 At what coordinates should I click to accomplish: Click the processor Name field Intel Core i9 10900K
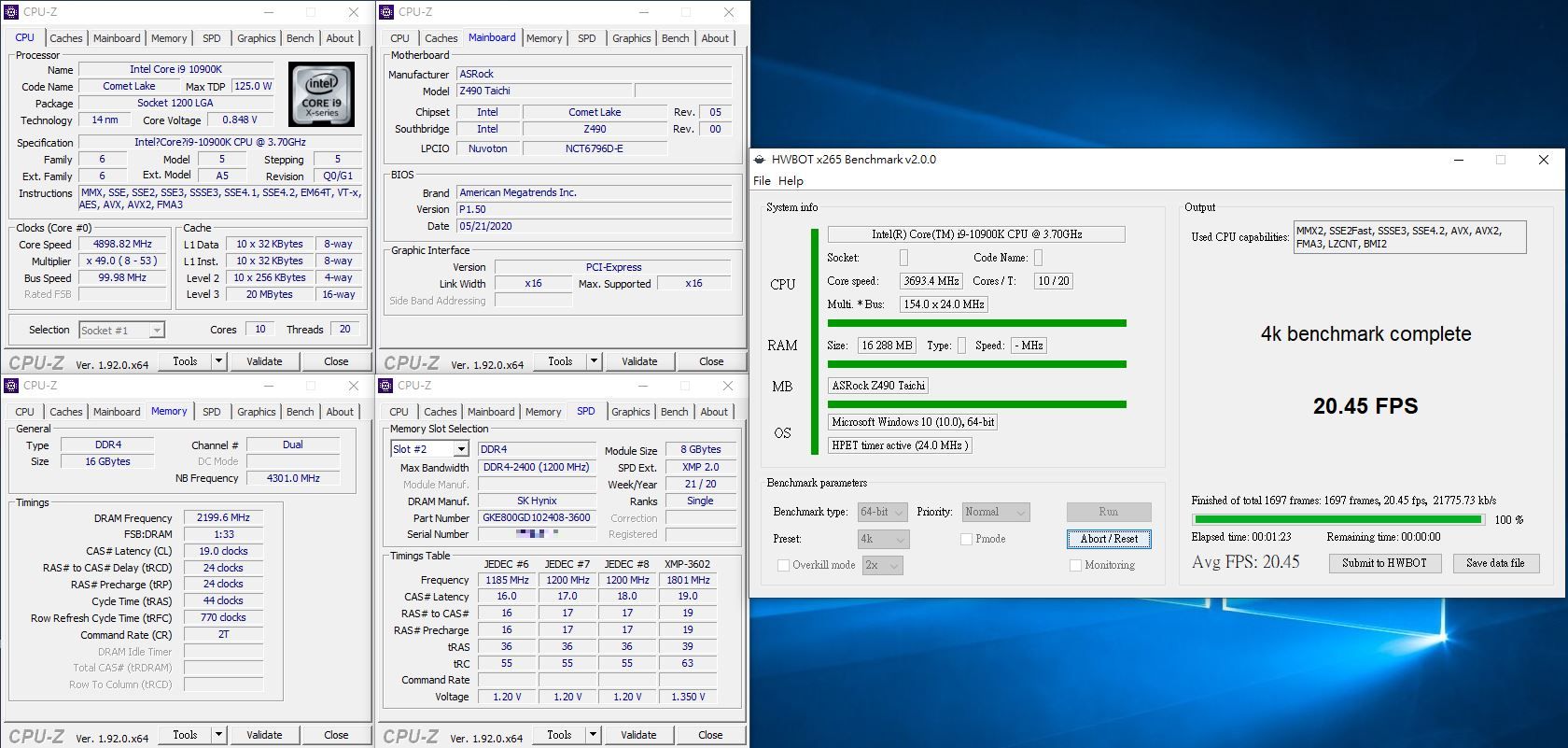[176, 69]
